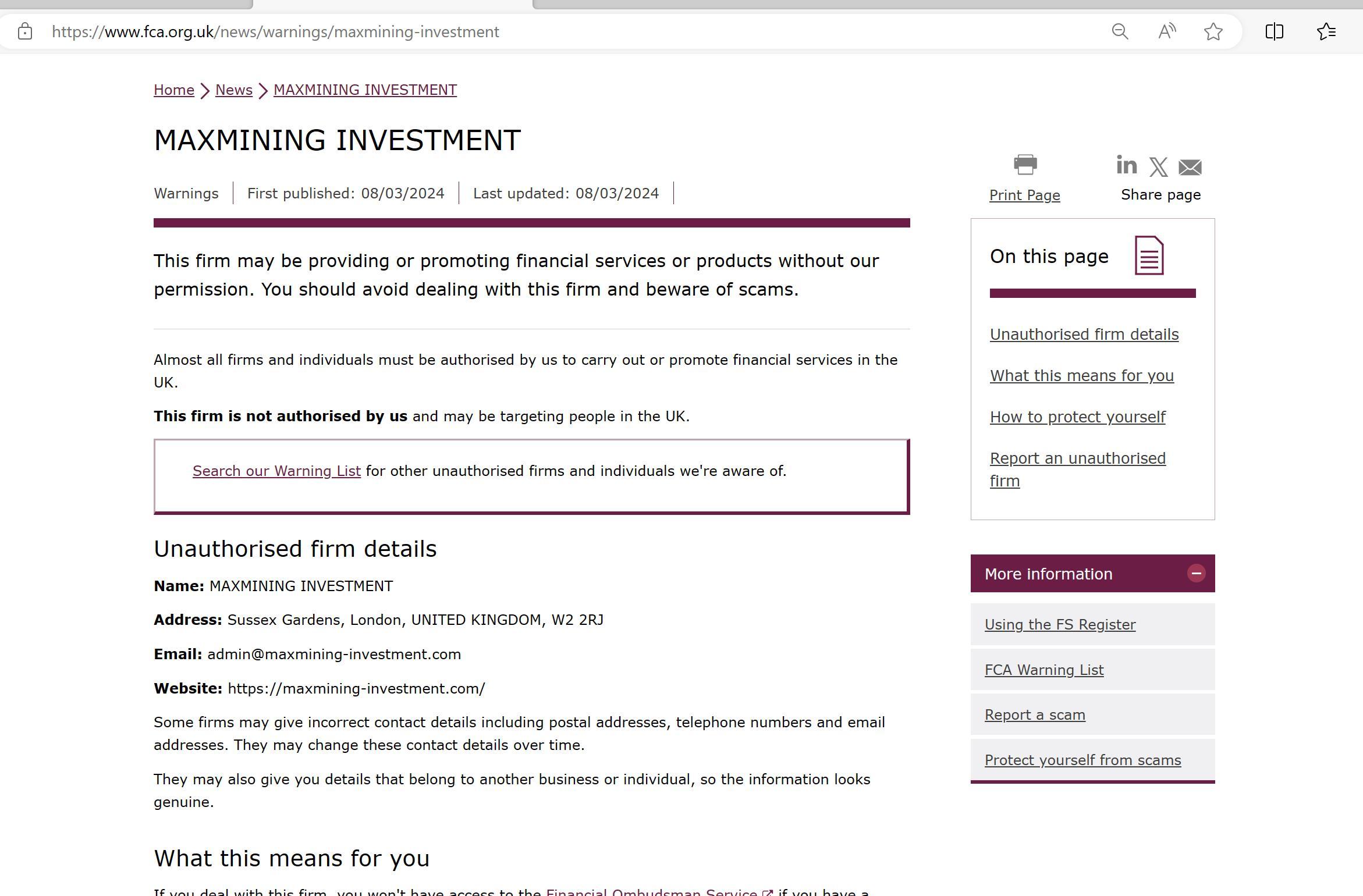Viewport: 1363px width, 896px height.
Task: Activate the Read Aloud icon
Action: pyautogui.click(x=1167, y=31)
